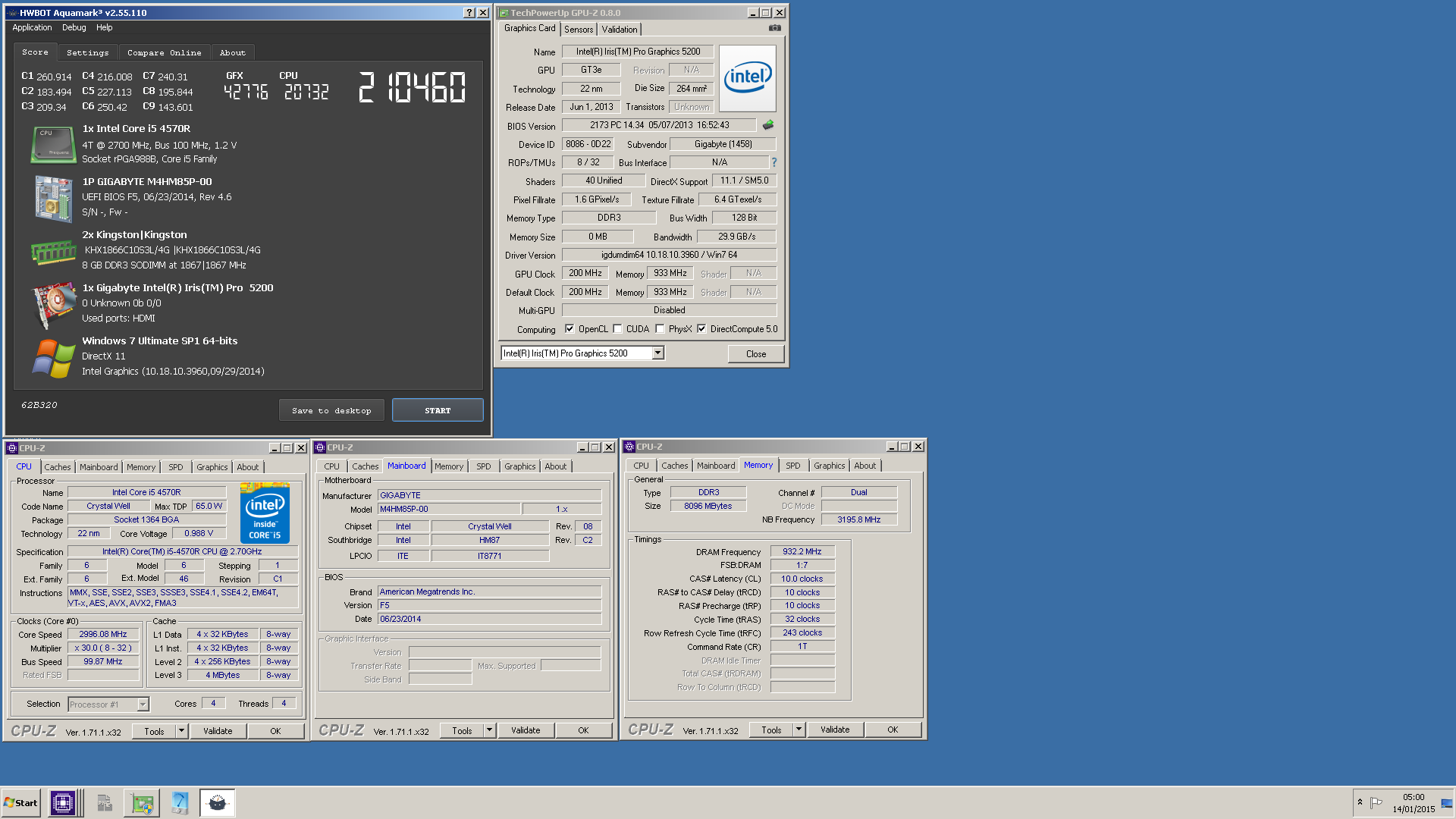Click the motherboard Model field M4HM85P-00
This screenshot has height=819, width=1456.
tap(449, 509)
